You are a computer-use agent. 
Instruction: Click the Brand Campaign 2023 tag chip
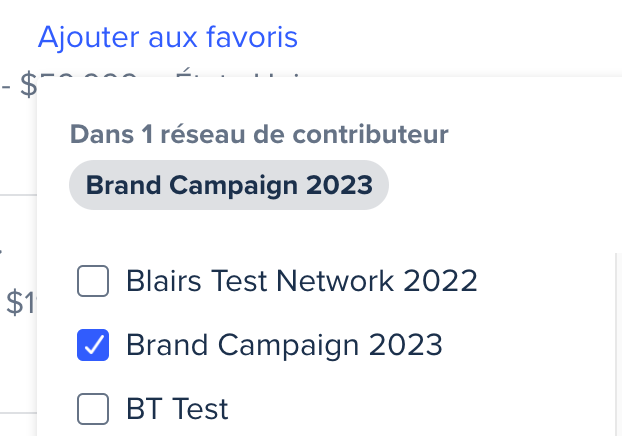click(x=229, y=185)
